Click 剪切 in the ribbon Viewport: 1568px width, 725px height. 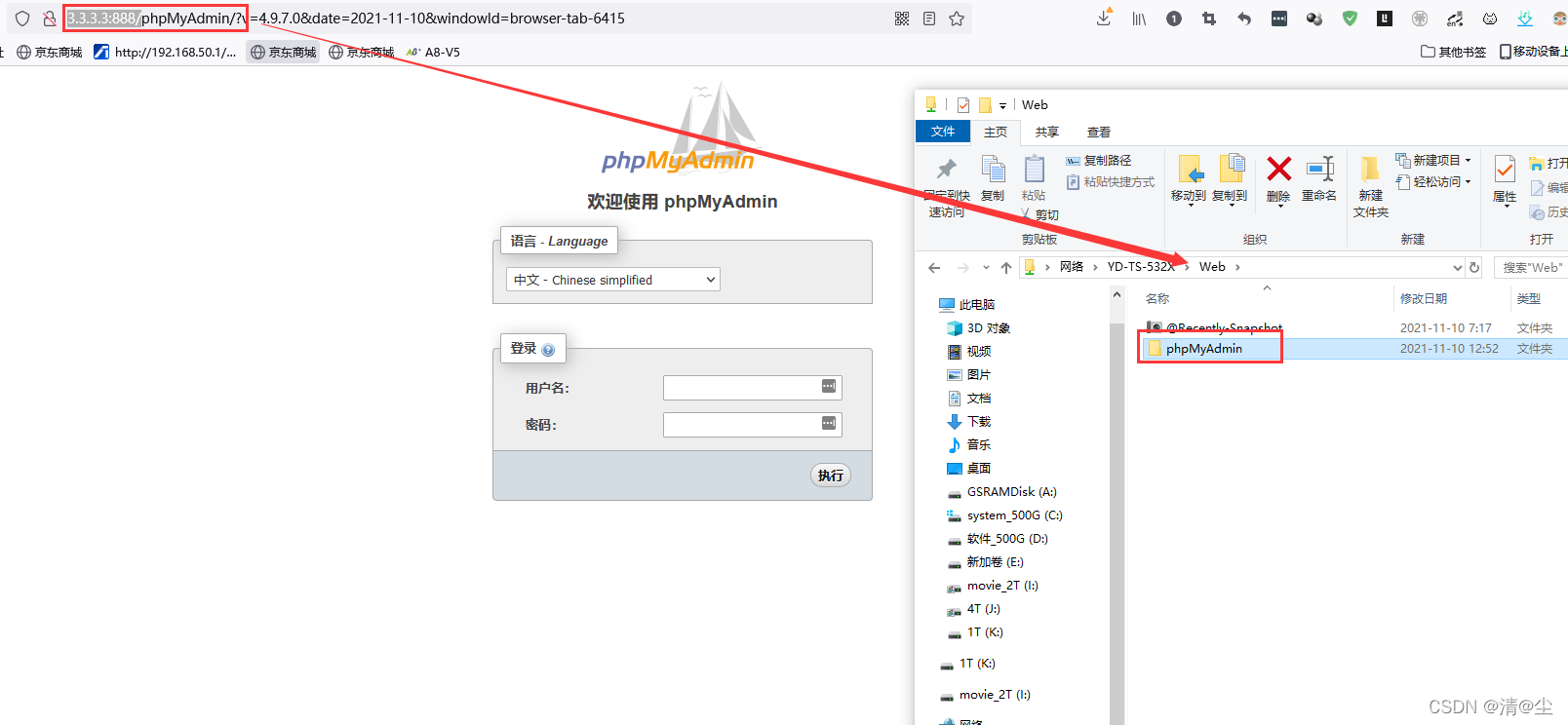[1039, 214]
